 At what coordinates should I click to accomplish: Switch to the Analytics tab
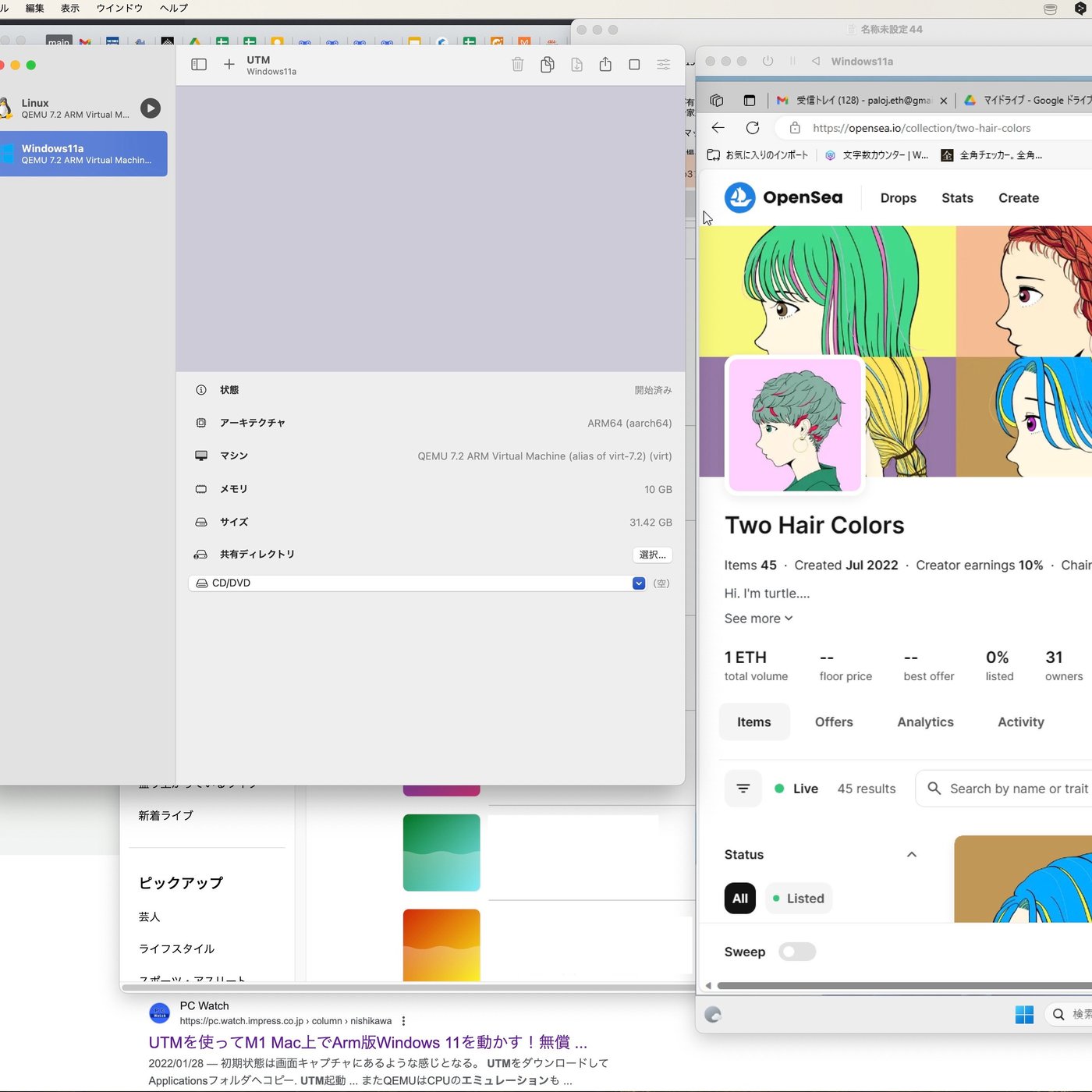pos(925,722)
